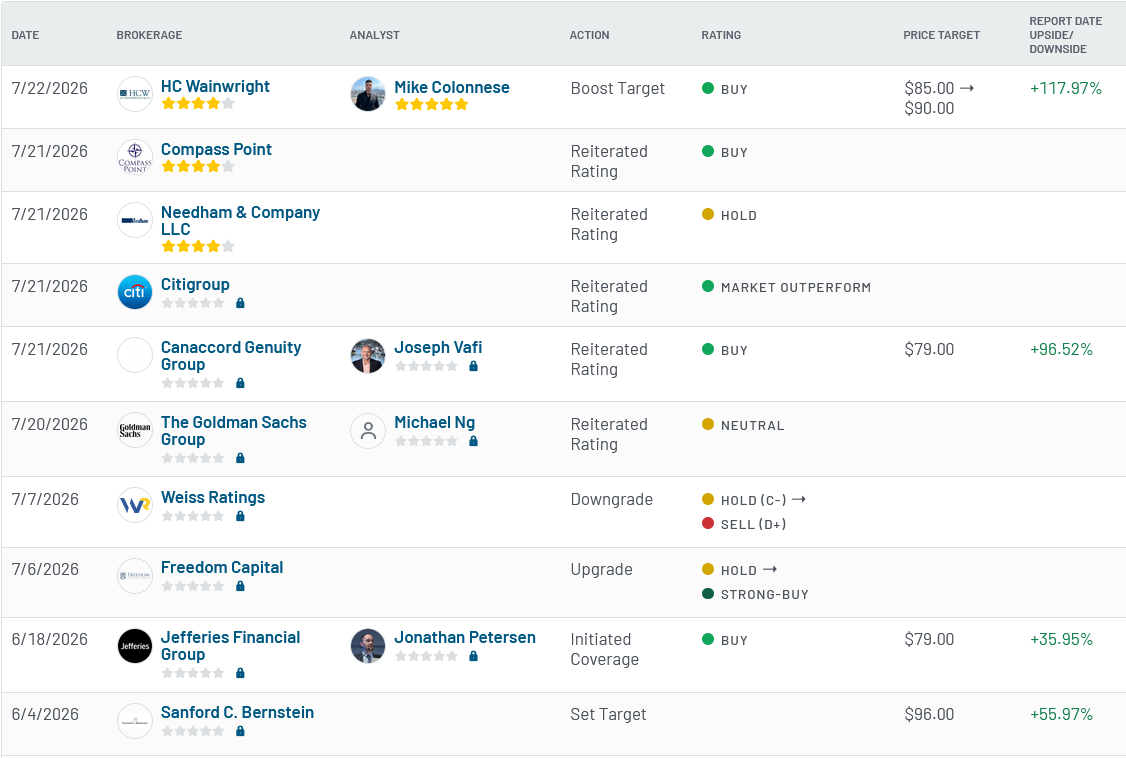Open the Compass Point logo icon
The width and height of the screenshot is (1126, 758).
(x=135, y=157)
